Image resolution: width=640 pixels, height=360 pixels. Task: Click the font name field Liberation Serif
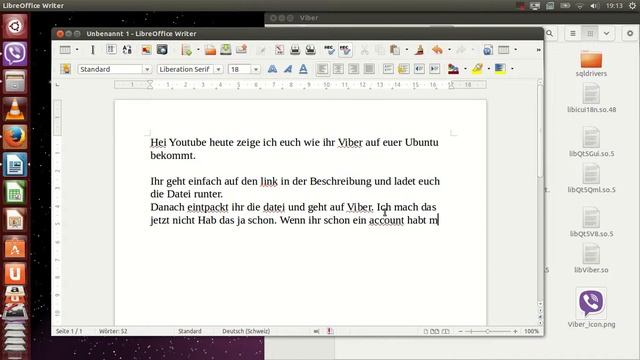pos(186,69)
